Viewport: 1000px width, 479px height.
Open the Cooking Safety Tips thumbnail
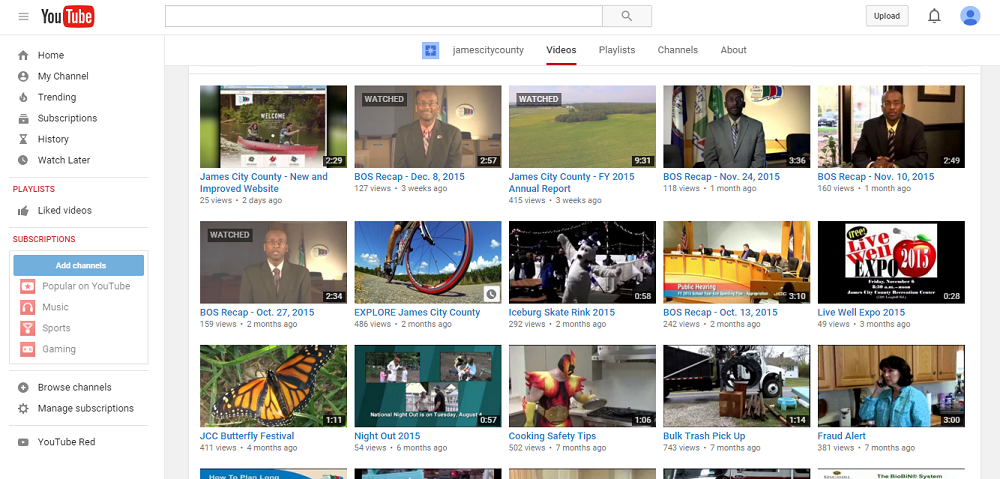[x=582, y=386]
